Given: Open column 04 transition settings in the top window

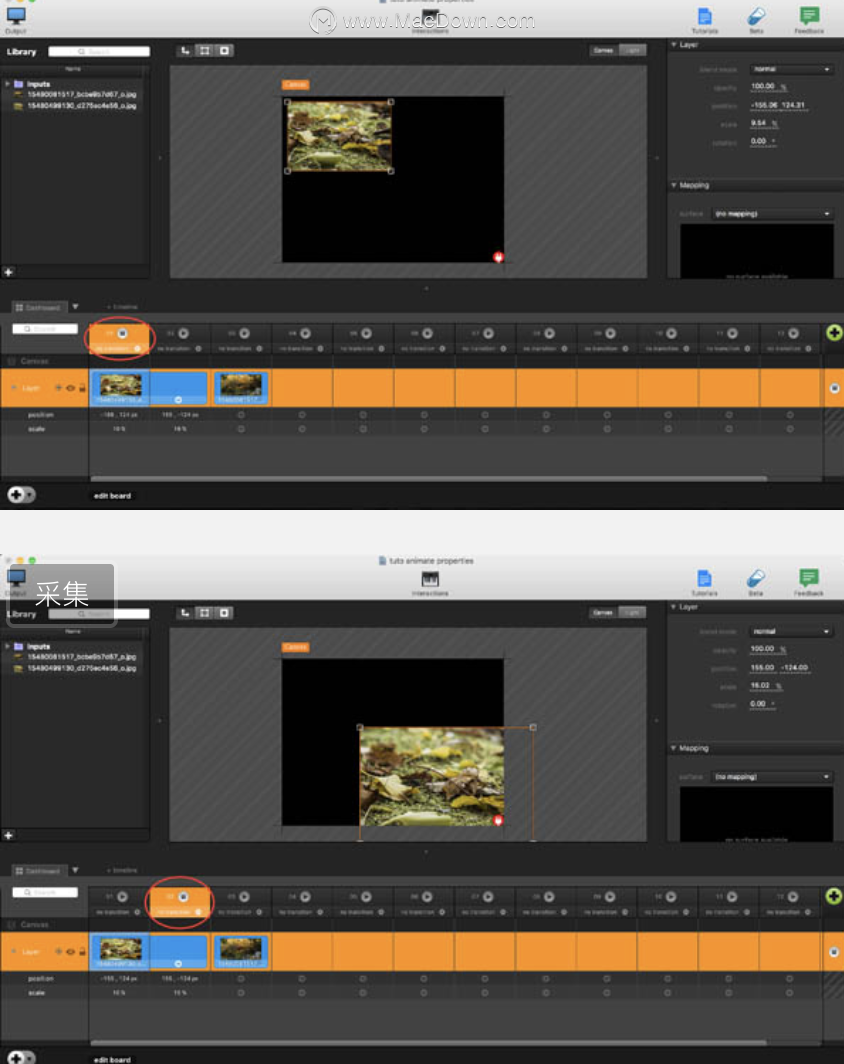Looking at the screenshot, I should pyautogui.click(x=320, y=349).
